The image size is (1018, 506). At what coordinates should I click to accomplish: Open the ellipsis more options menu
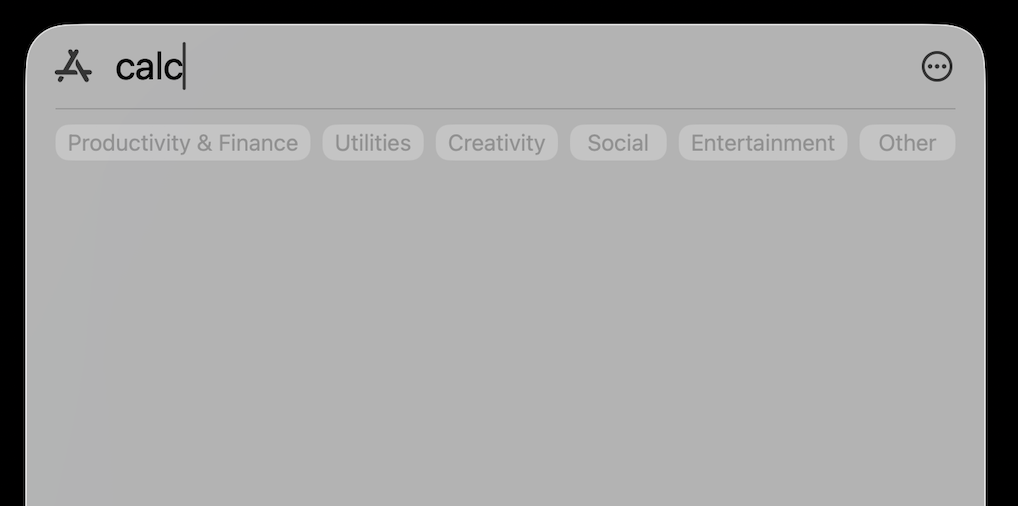tap(937, 66)
